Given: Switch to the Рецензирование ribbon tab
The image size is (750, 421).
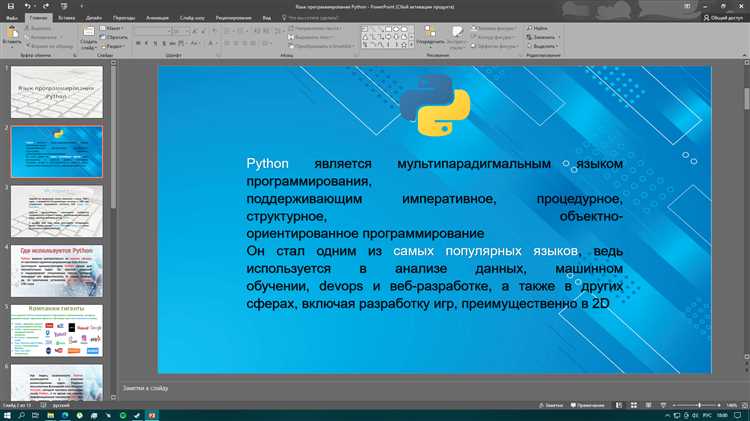Looking at the screenshot, I should pyautogui.click(x=233, y=18).
